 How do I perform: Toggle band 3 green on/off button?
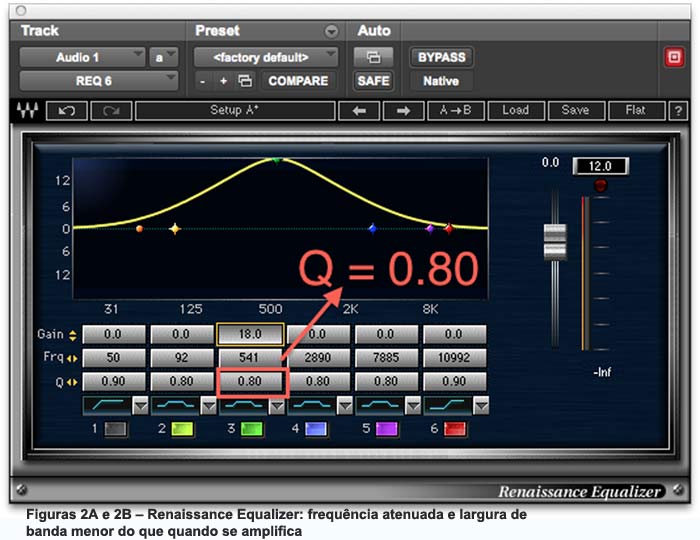click(252, 429)
